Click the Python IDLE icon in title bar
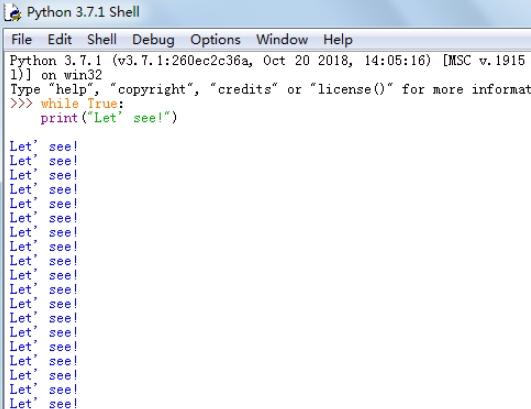Viewport: 531px width, 409px height. (x=13, y=13)
